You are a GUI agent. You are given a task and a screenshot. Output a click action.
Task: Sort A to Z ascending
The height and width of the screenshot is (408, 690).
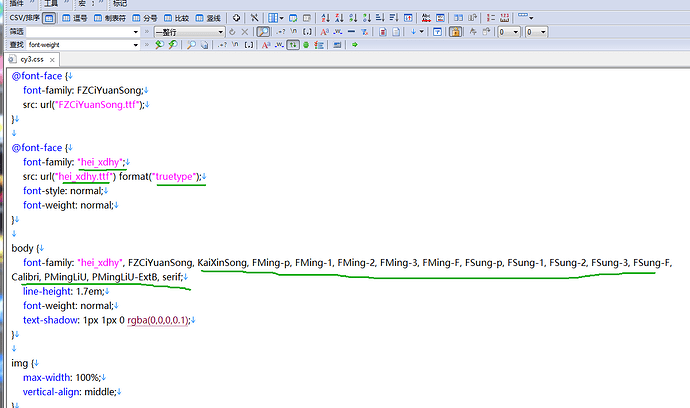click(325, 18)
